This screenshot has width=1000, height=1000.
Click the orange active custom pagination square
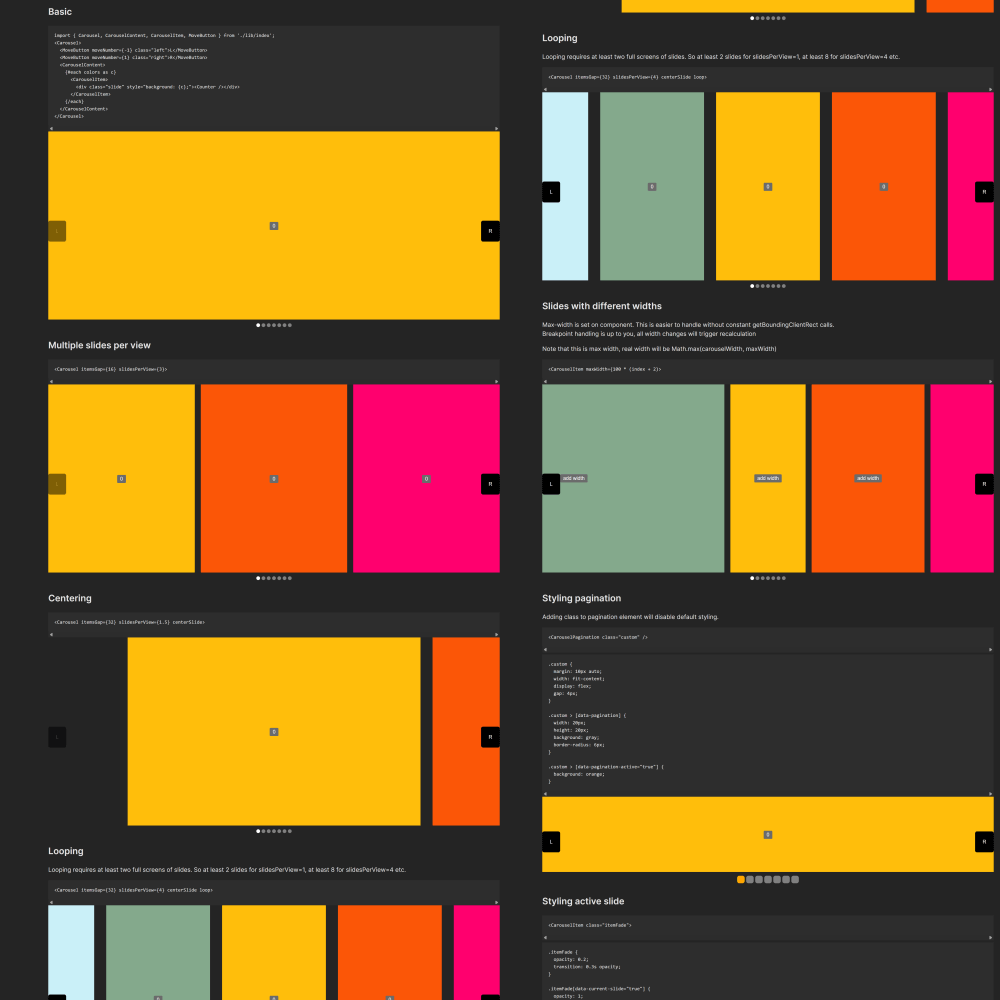coord(741,880)
